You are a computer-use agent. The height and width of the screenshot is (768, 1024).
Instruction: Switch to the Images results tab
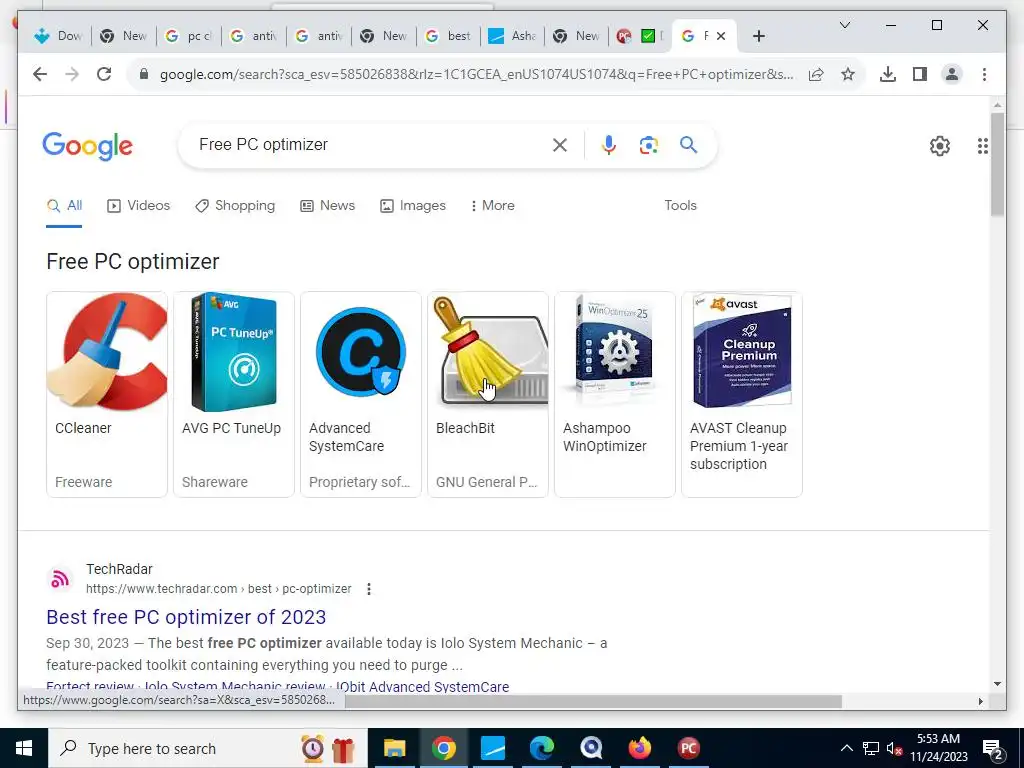click(x=413, y=206)
